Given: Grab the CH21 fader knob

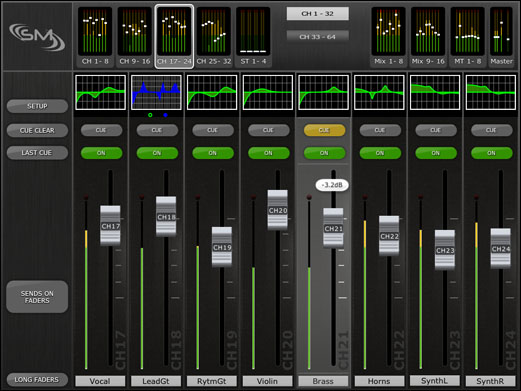Looking at the screenshot, I should pos(333,228).
